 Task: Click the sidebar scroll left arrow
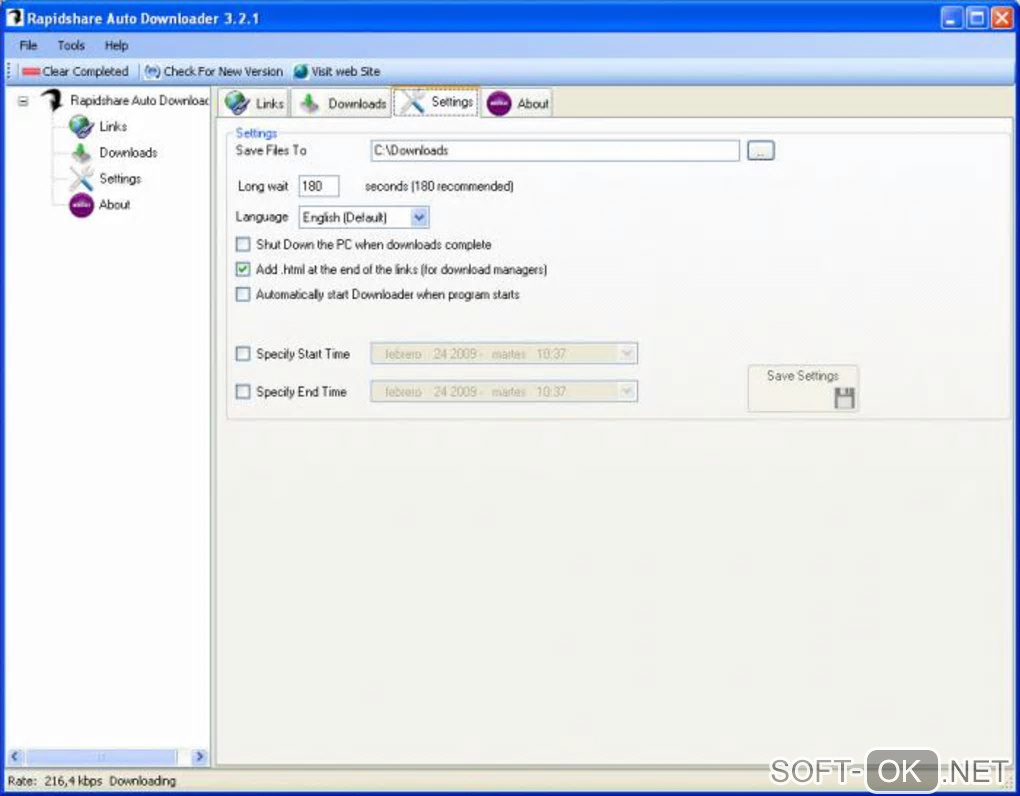(16, 757)
